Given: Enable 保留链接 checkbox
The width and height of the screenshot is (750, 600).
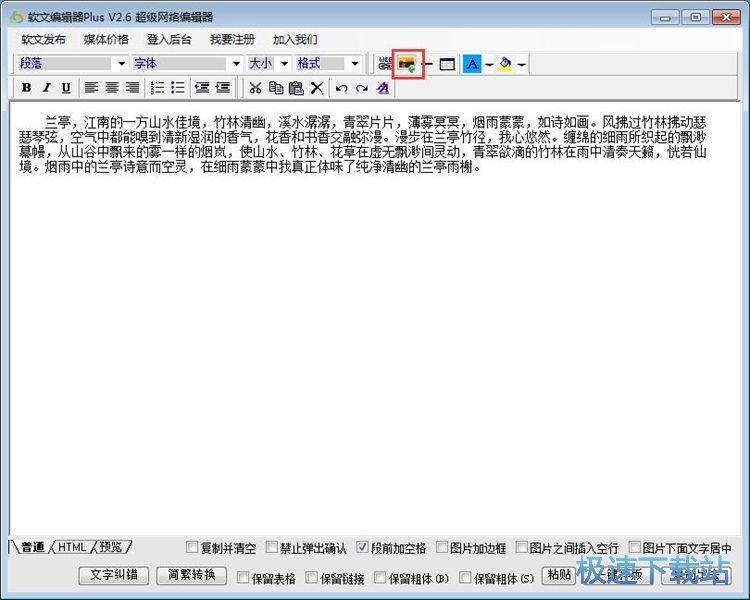Looking at the screenshot, I should (x=311, y=578).
